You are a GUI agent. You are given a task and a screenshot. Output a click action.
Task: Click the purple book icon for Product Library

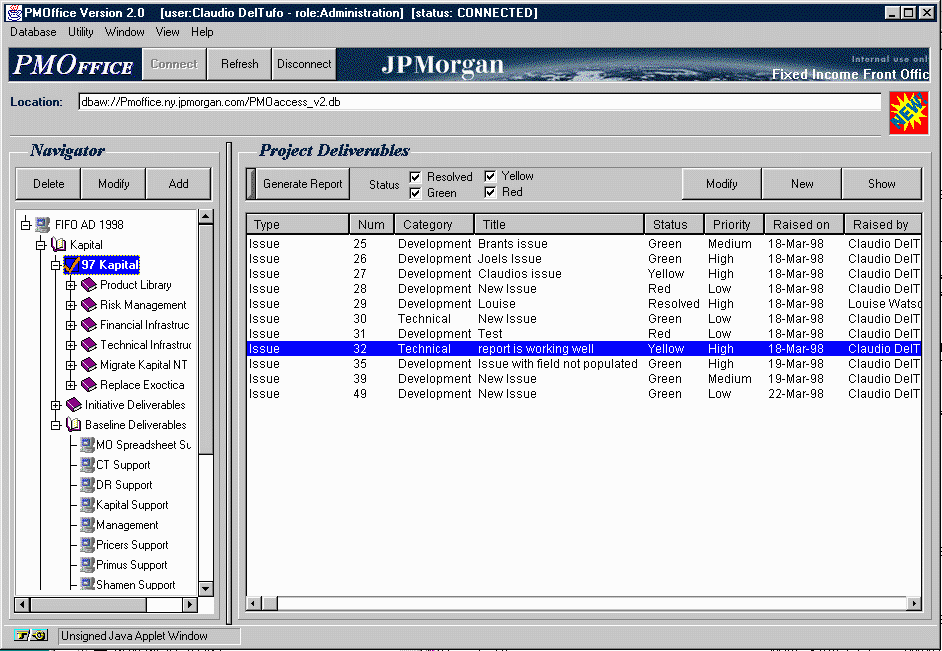click(88, 285)
